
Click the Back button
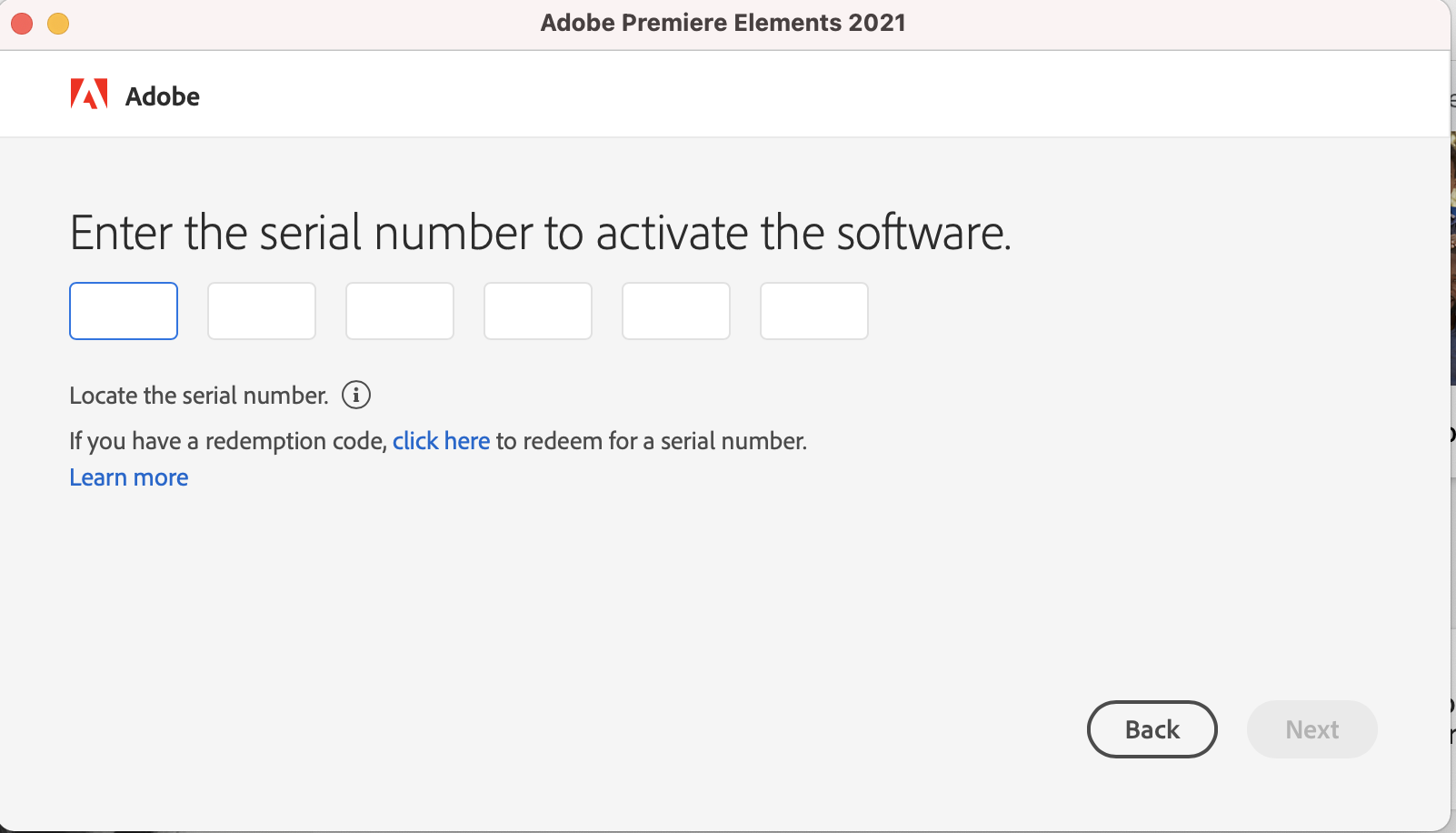tap(1152, 729)
